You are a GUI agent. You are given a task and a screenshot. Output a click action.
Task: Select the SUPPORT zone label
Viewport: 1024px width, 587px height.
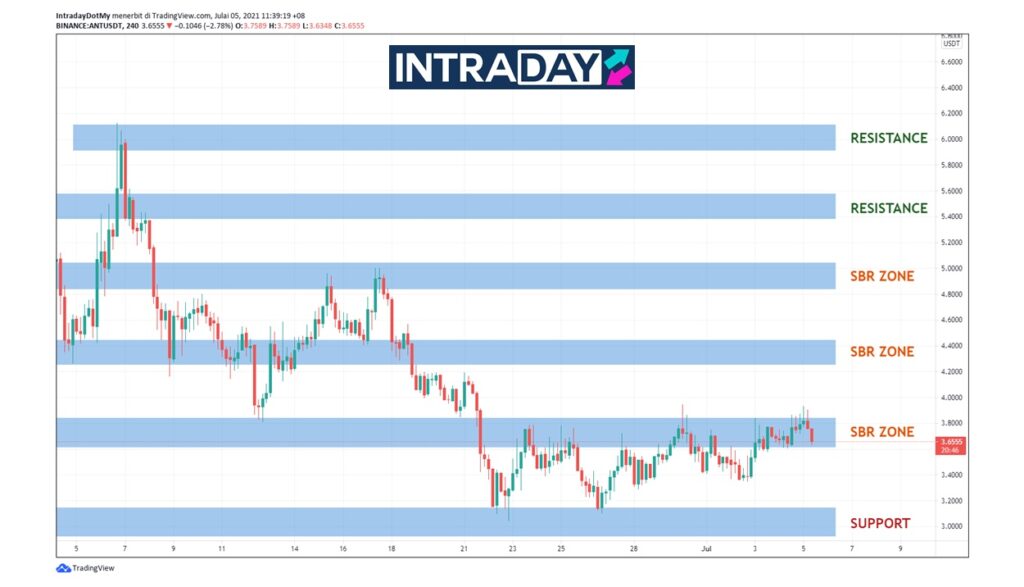880,523
